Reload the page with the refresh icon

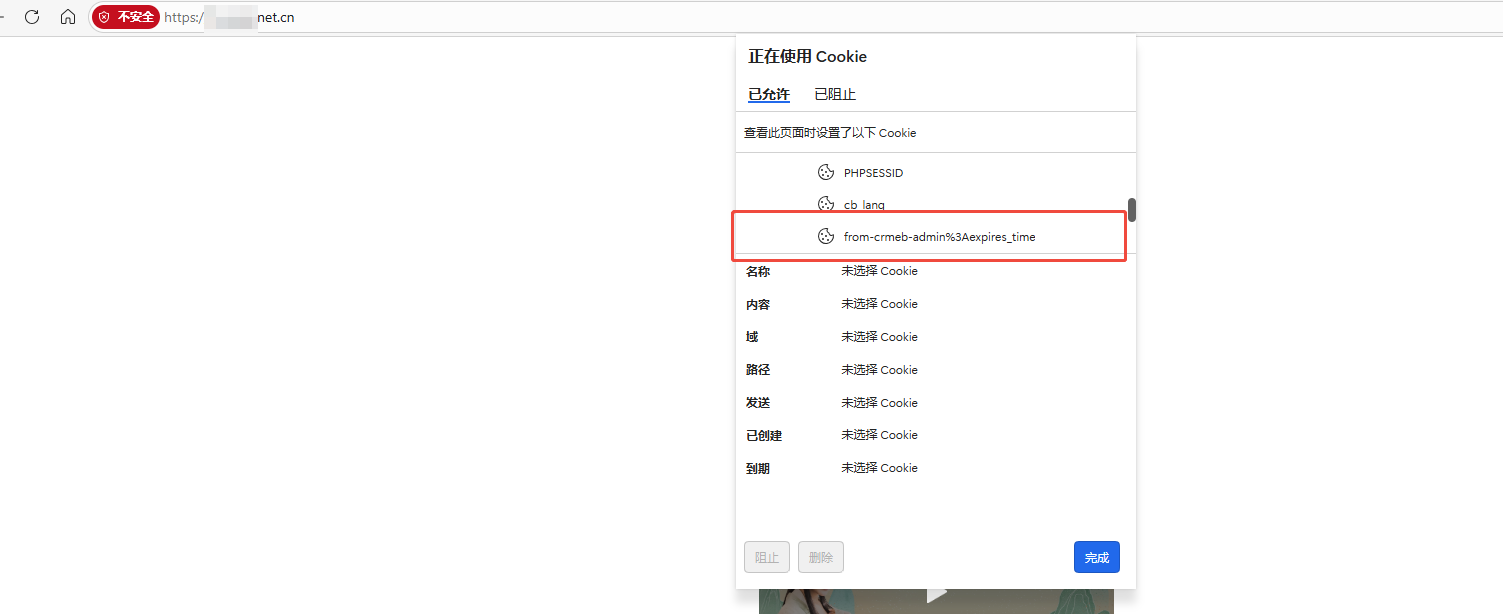[32, 17]
